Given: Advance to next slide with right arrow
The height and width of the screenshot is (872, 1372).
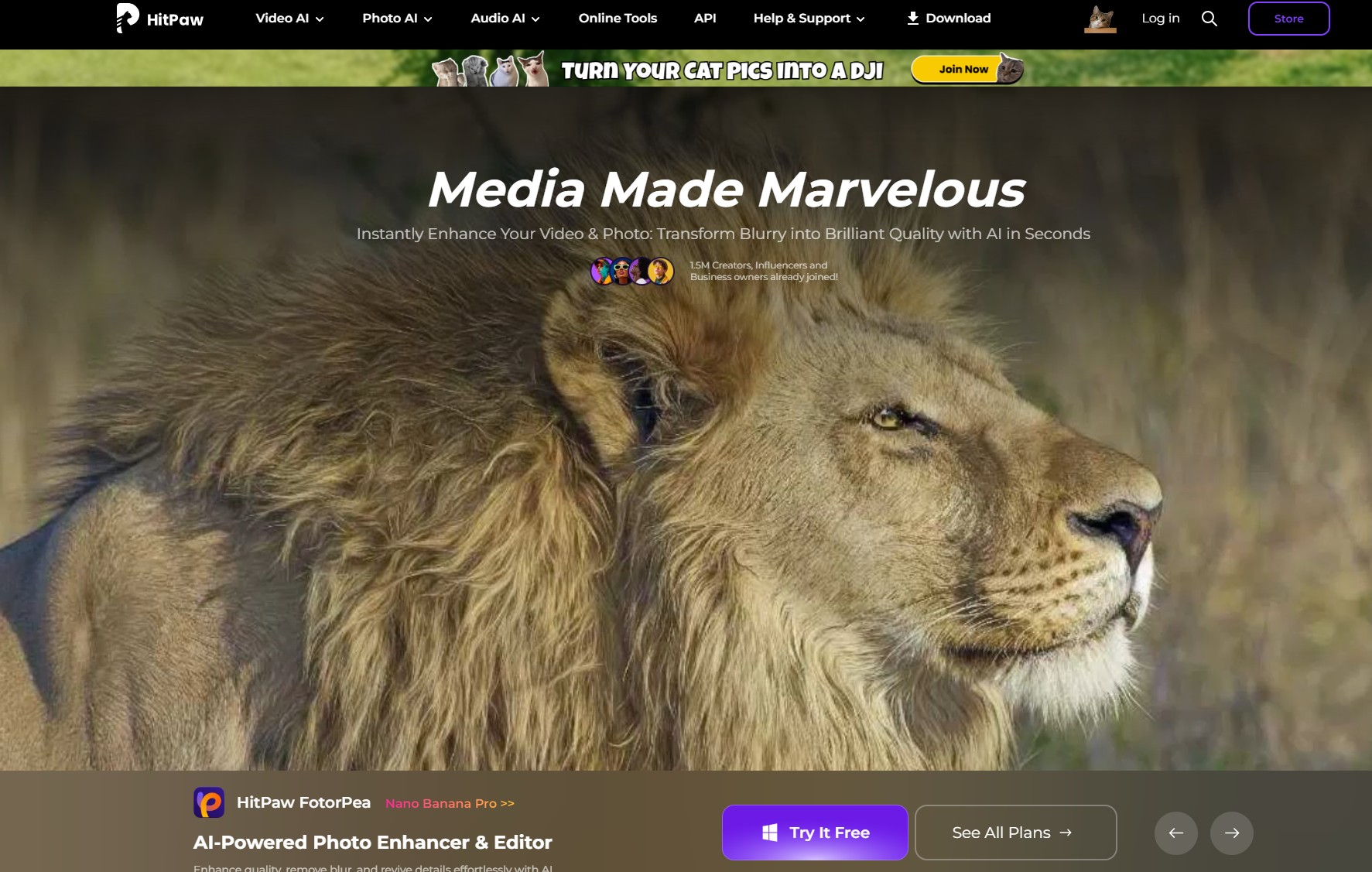Looking at the screenshot, I should [1231, 833].
